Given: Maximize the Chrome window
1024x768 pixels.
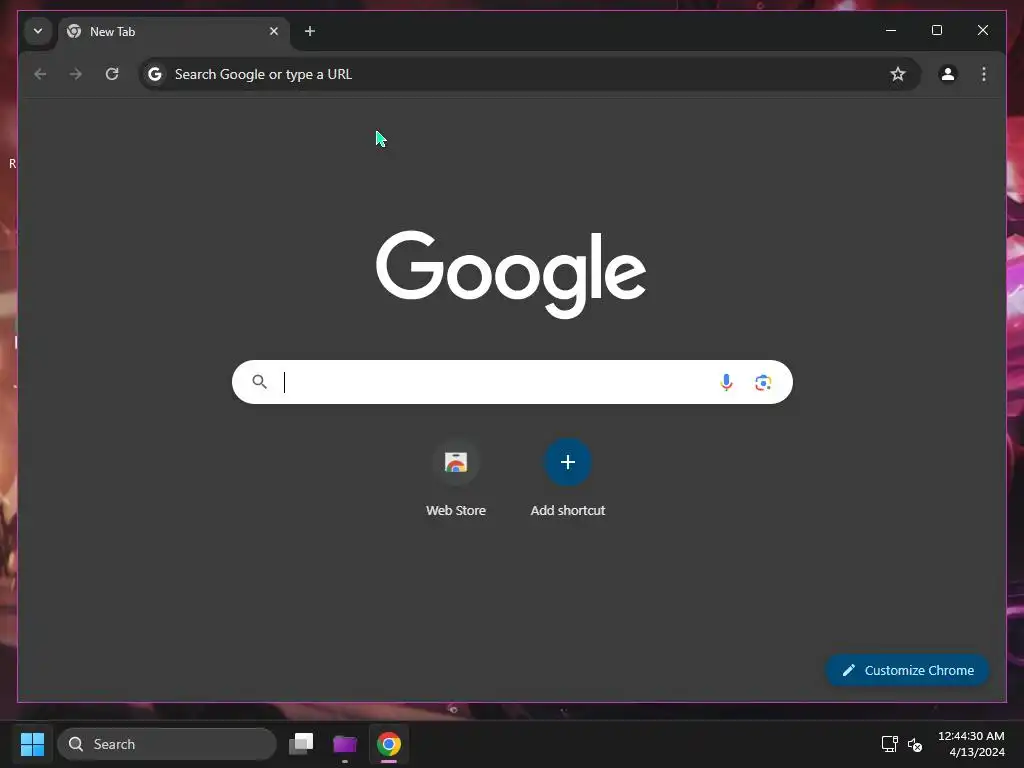Looking at the screenshot, I should (936, 30).
